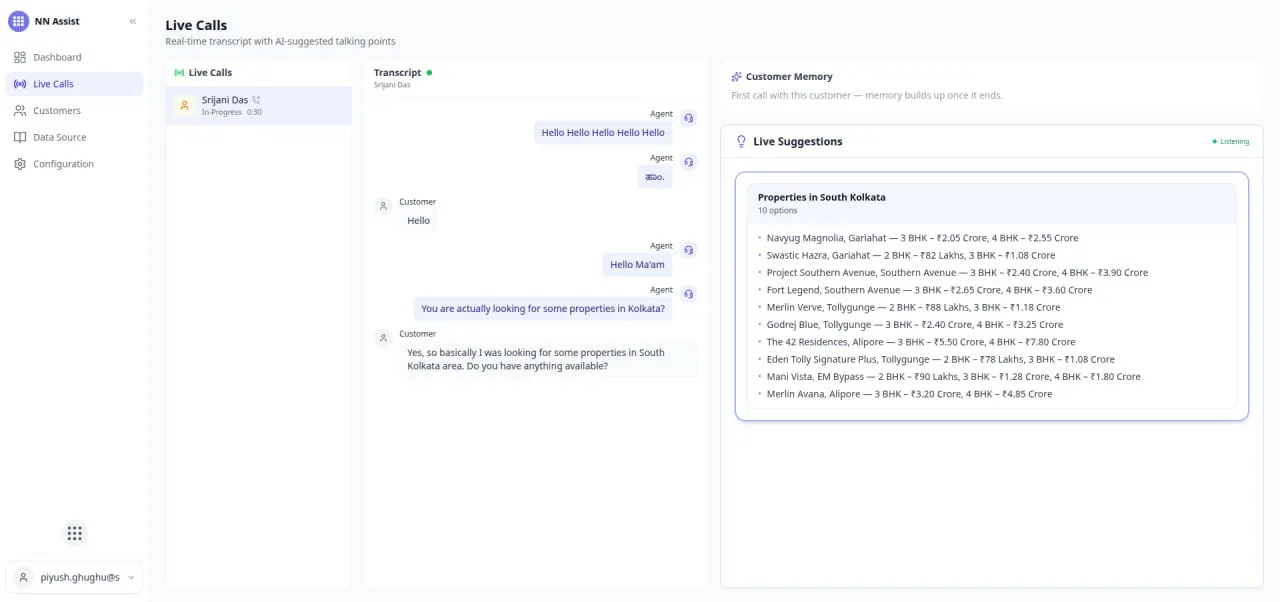Image resolution: width=1280 pixels, height=602 pixels.
Task: Select Merlin Avana, Alipore listing
Action: pos(909,394)
